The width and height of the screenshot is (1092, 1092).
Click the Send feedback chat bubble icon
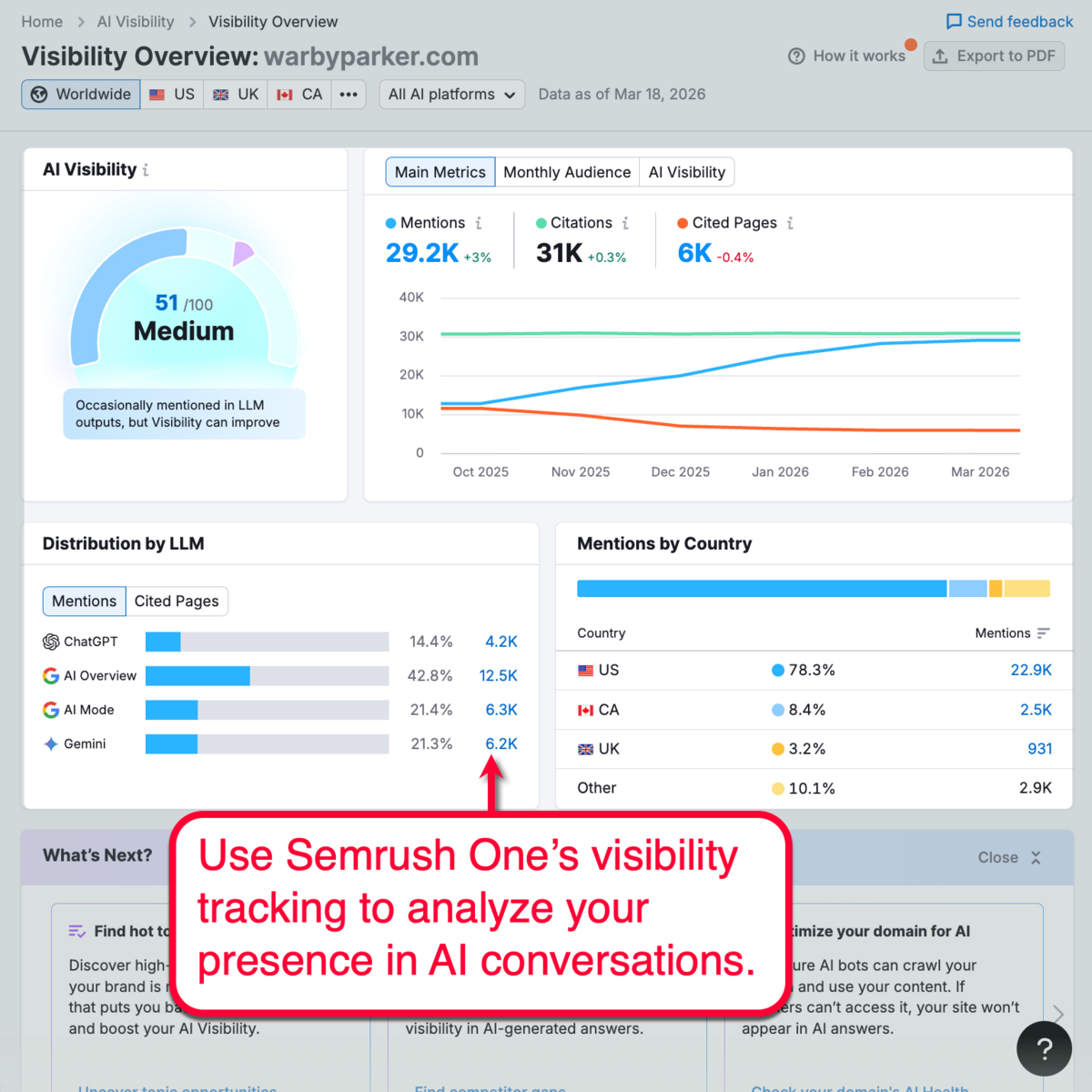pos(953,21)
